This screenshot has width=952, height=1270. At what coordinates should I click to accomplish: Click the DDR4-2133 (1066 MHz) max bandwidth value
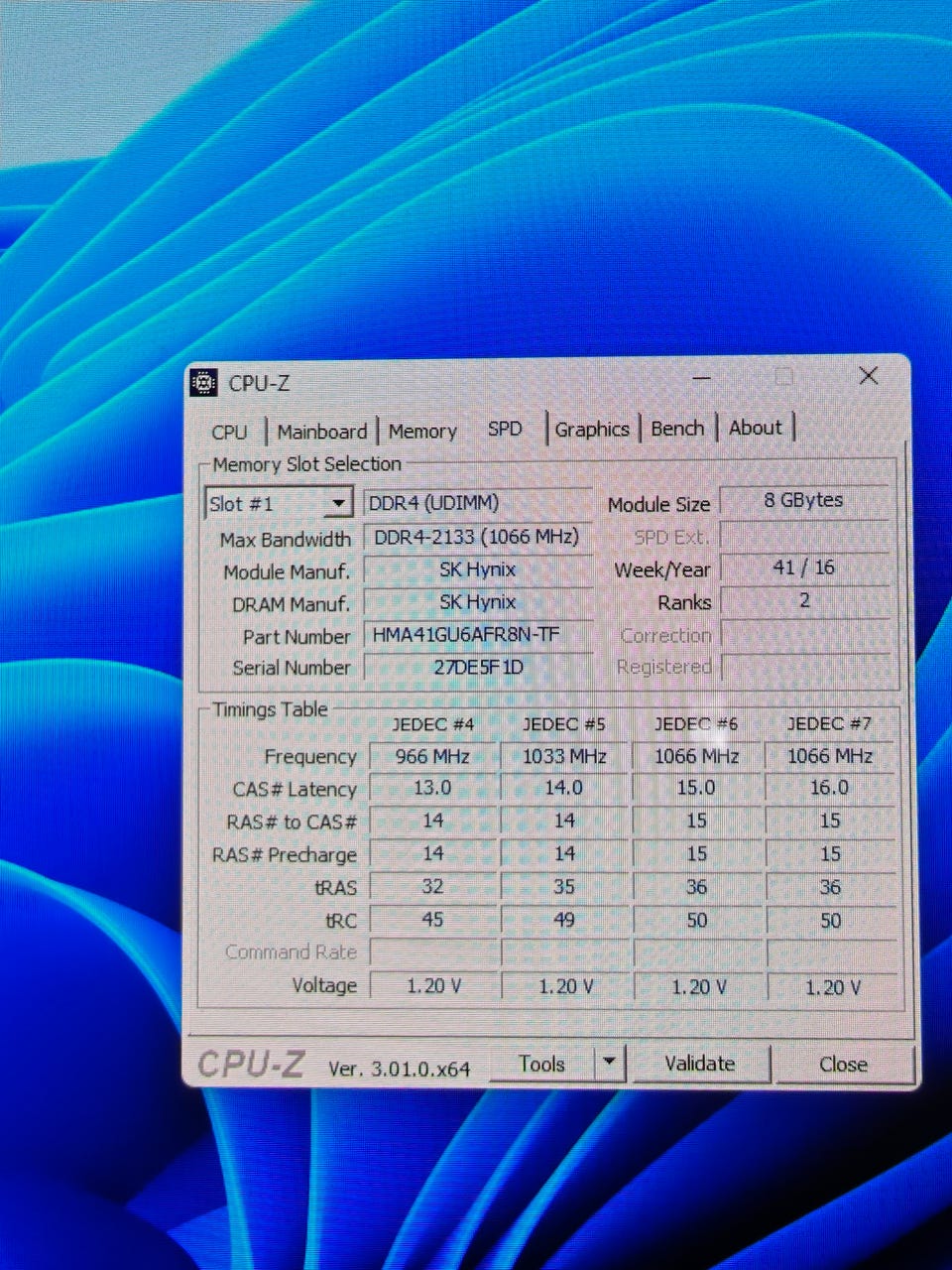(478, 537)
